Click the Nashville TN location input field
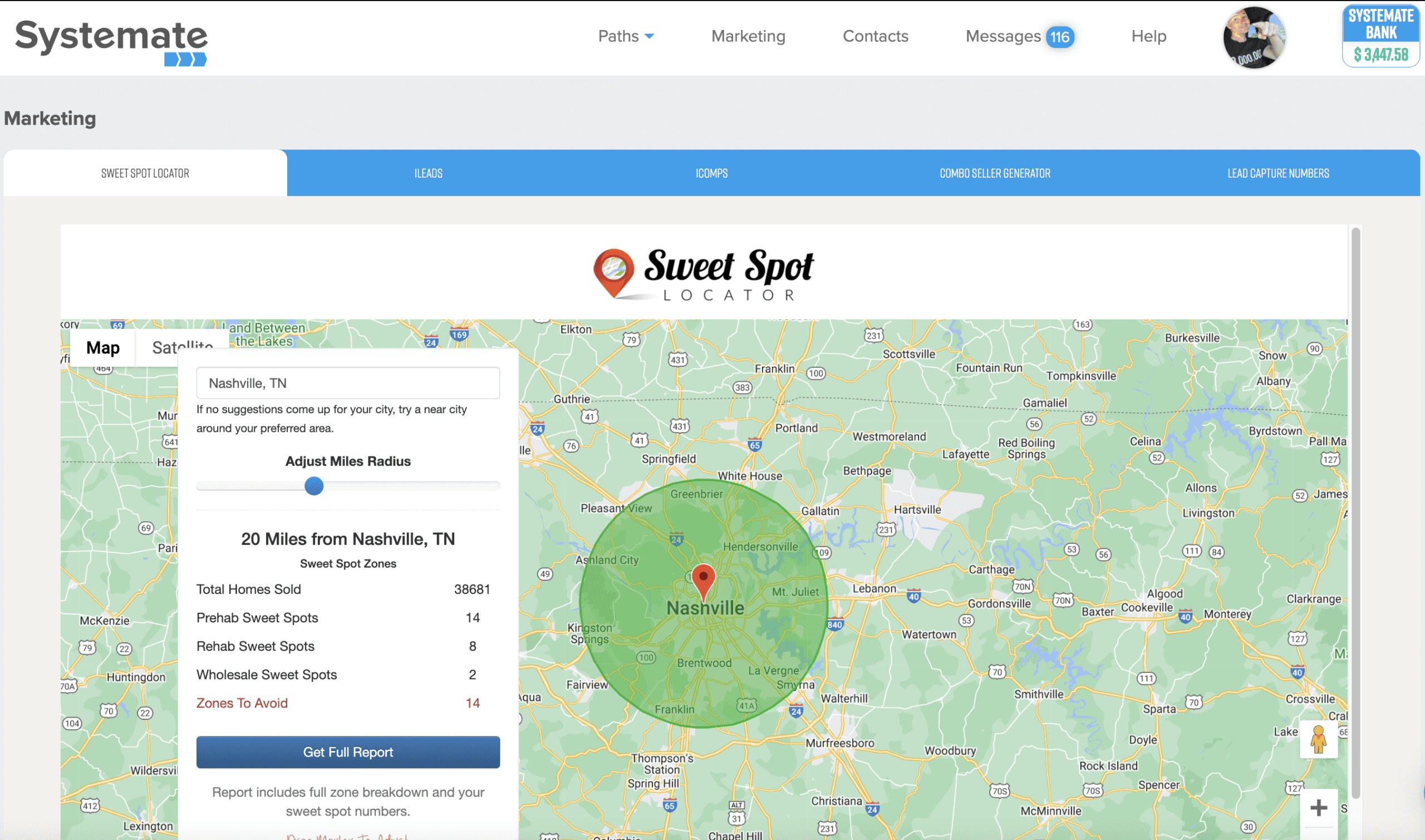 click(349, 382)
